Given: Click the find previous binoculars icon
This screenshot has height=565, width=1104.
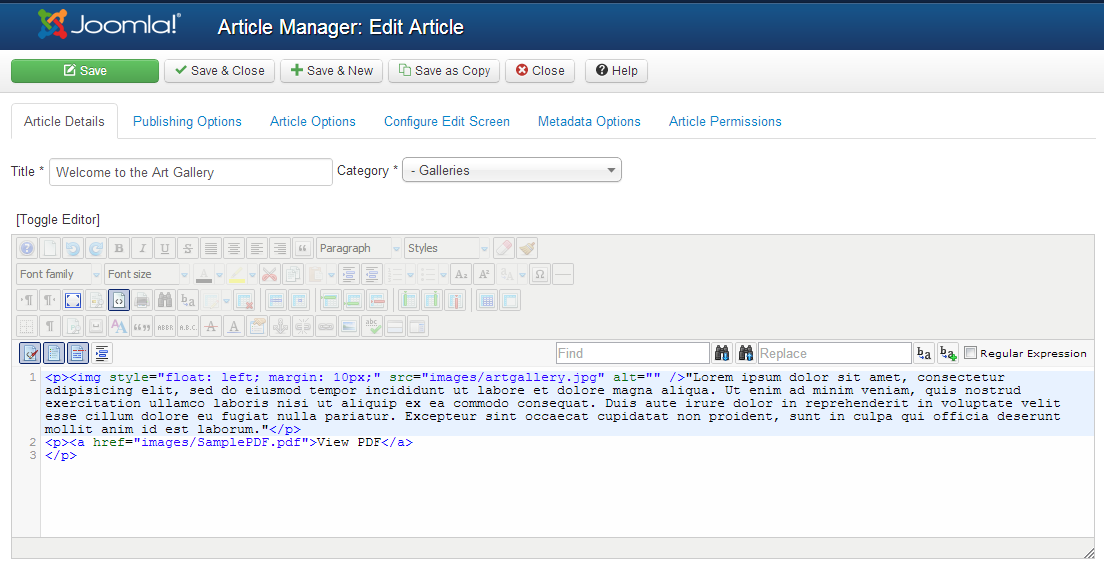Looking at the screenshot, I should (x=746, y=353).
